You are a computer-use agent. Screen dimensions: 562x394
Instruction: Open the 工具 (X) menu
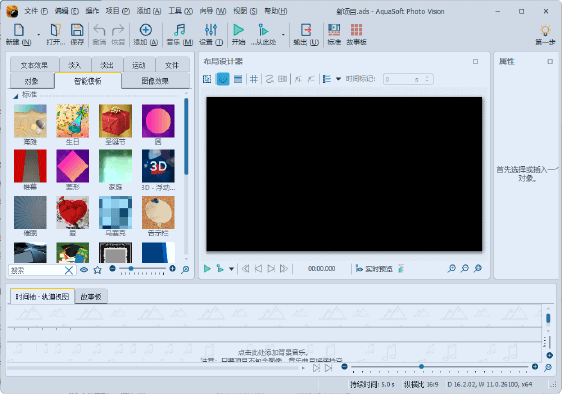click(x=181, y=11)
